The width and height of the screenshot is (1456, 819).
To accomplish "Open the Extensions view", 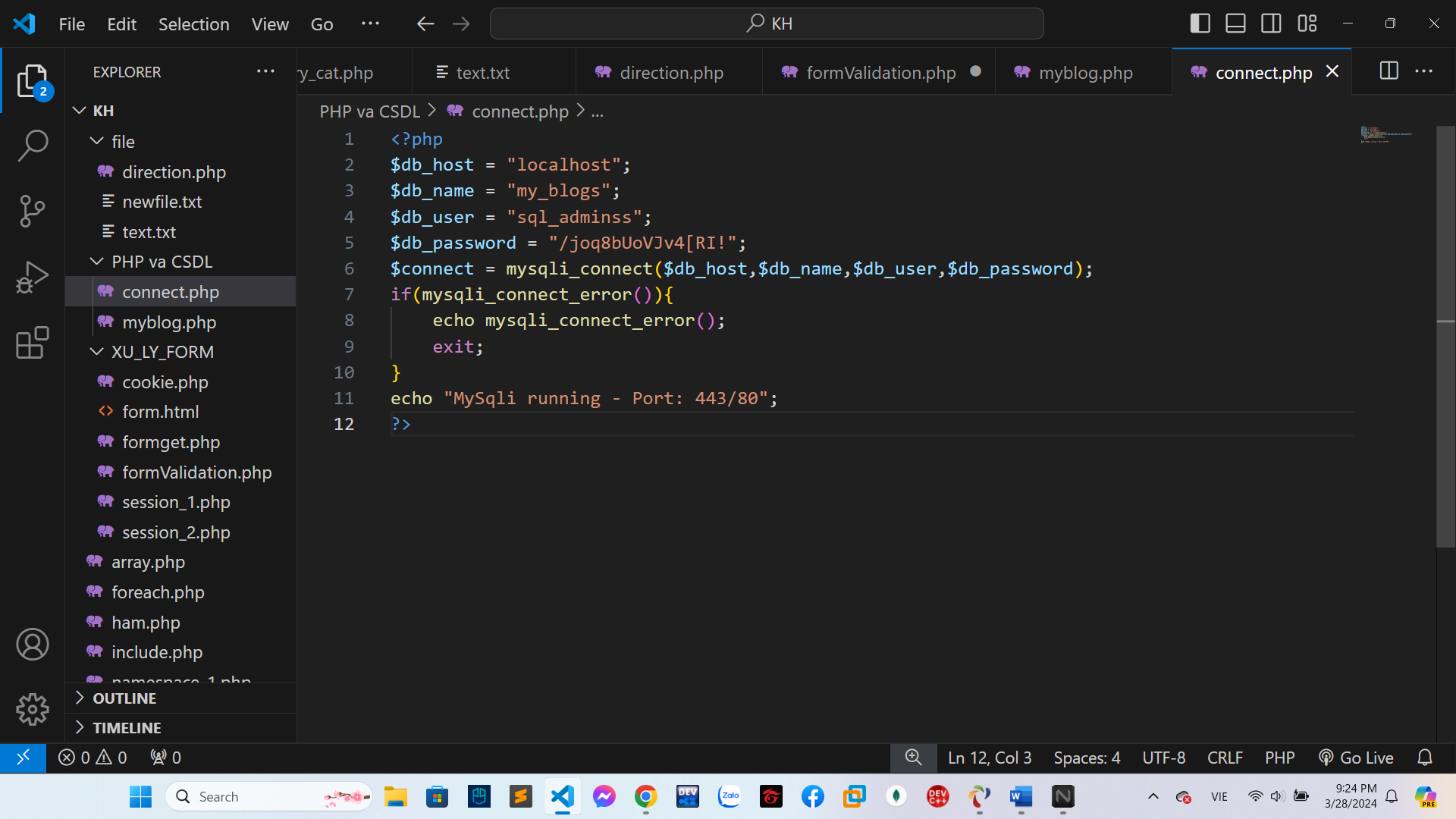I will [x=33, y=343].
